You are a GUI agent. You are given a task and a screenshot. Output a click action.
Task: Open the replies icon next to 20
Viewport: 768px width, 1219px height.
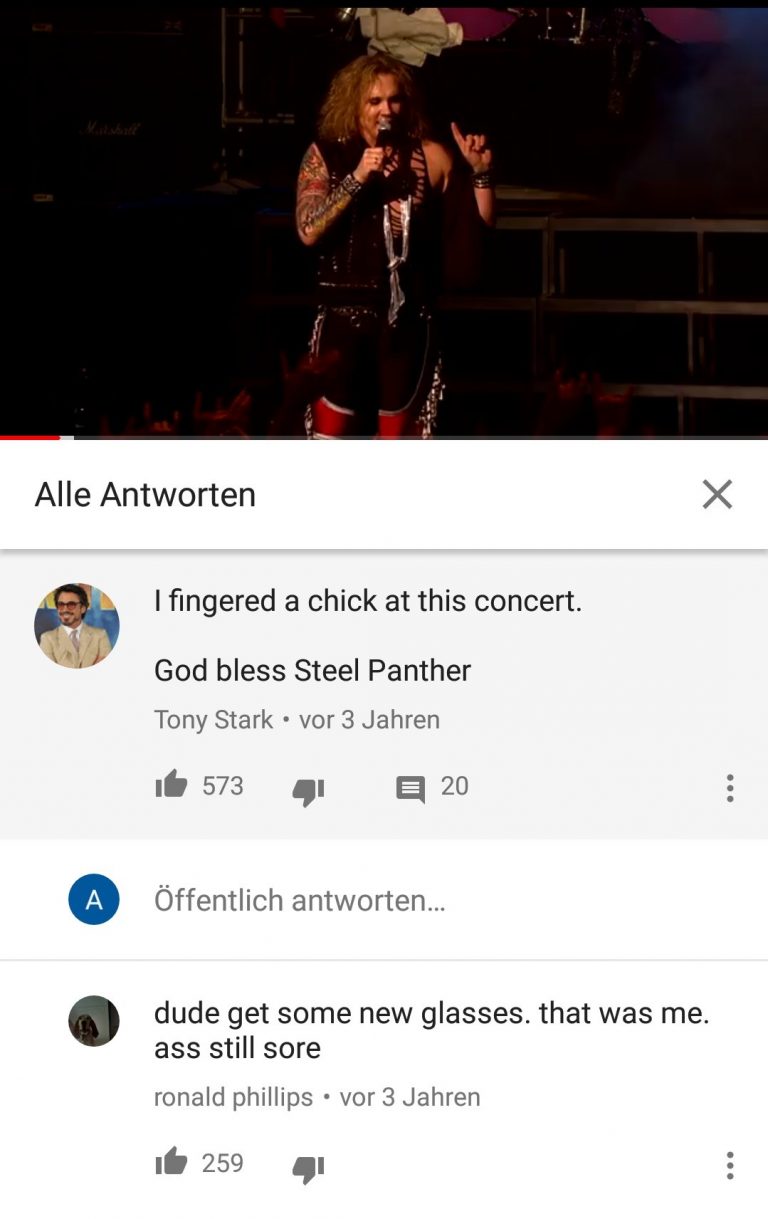(410, 789)
